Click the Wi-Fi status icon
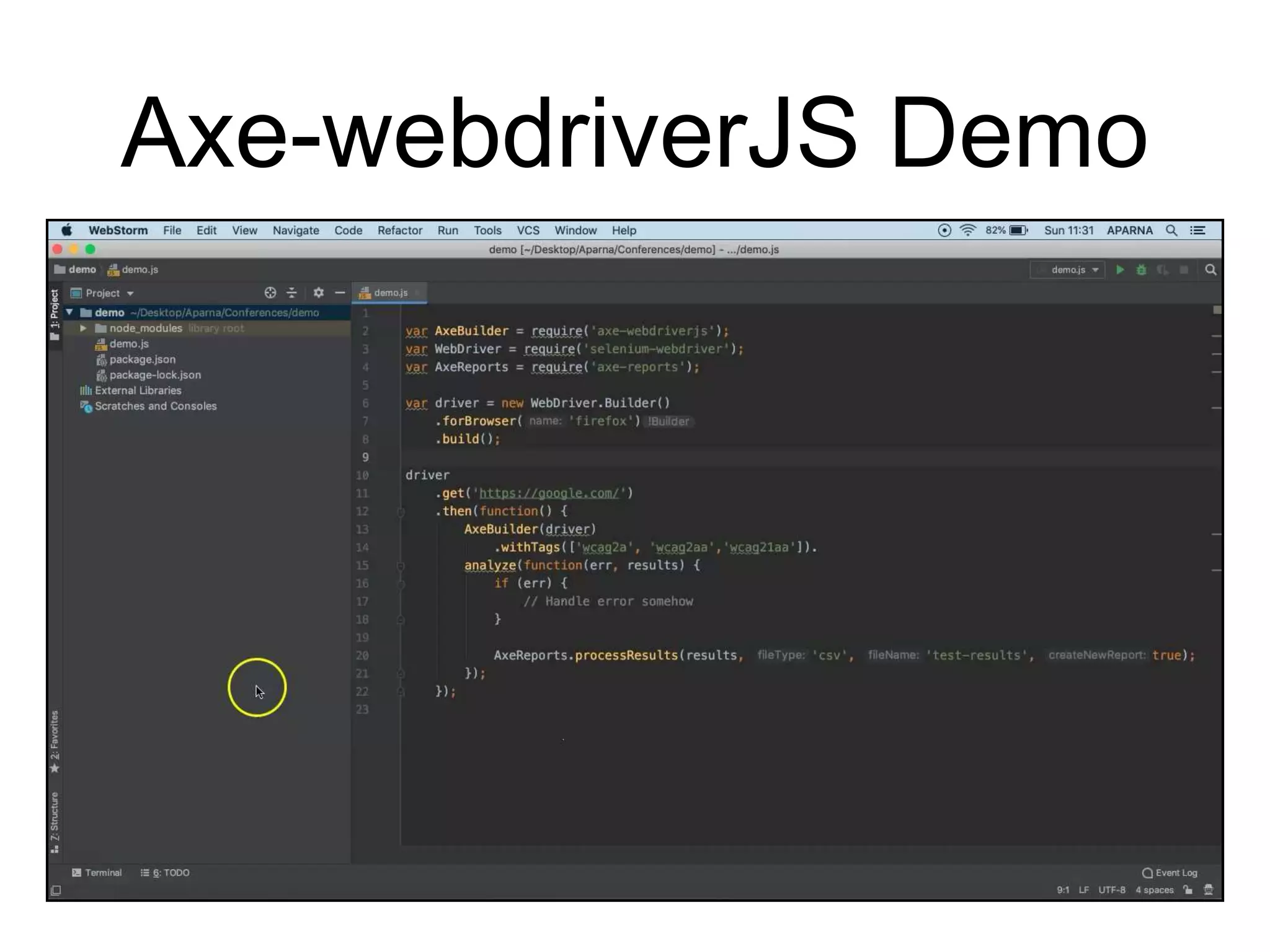The height and width of the screenshot is (952, 1270). coord(967,231)
